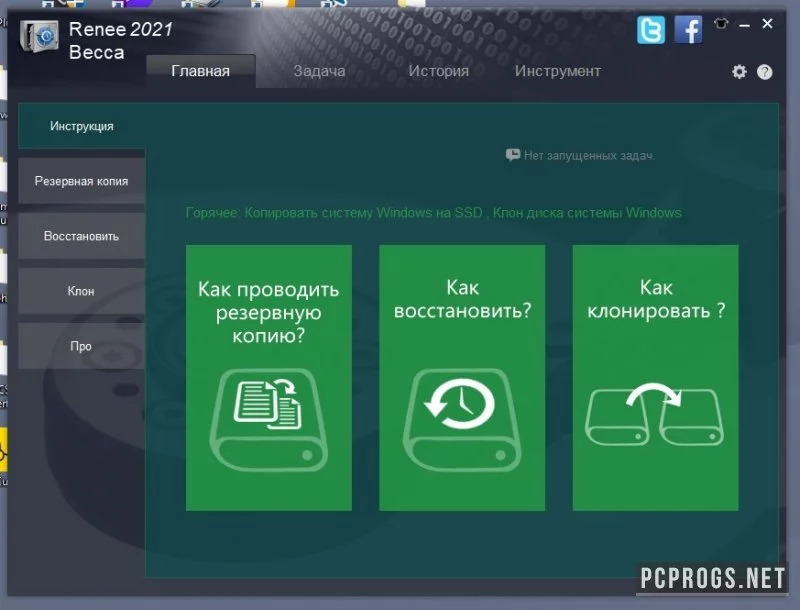Open the skin (shirt) icon

click(x=721, y=23)
